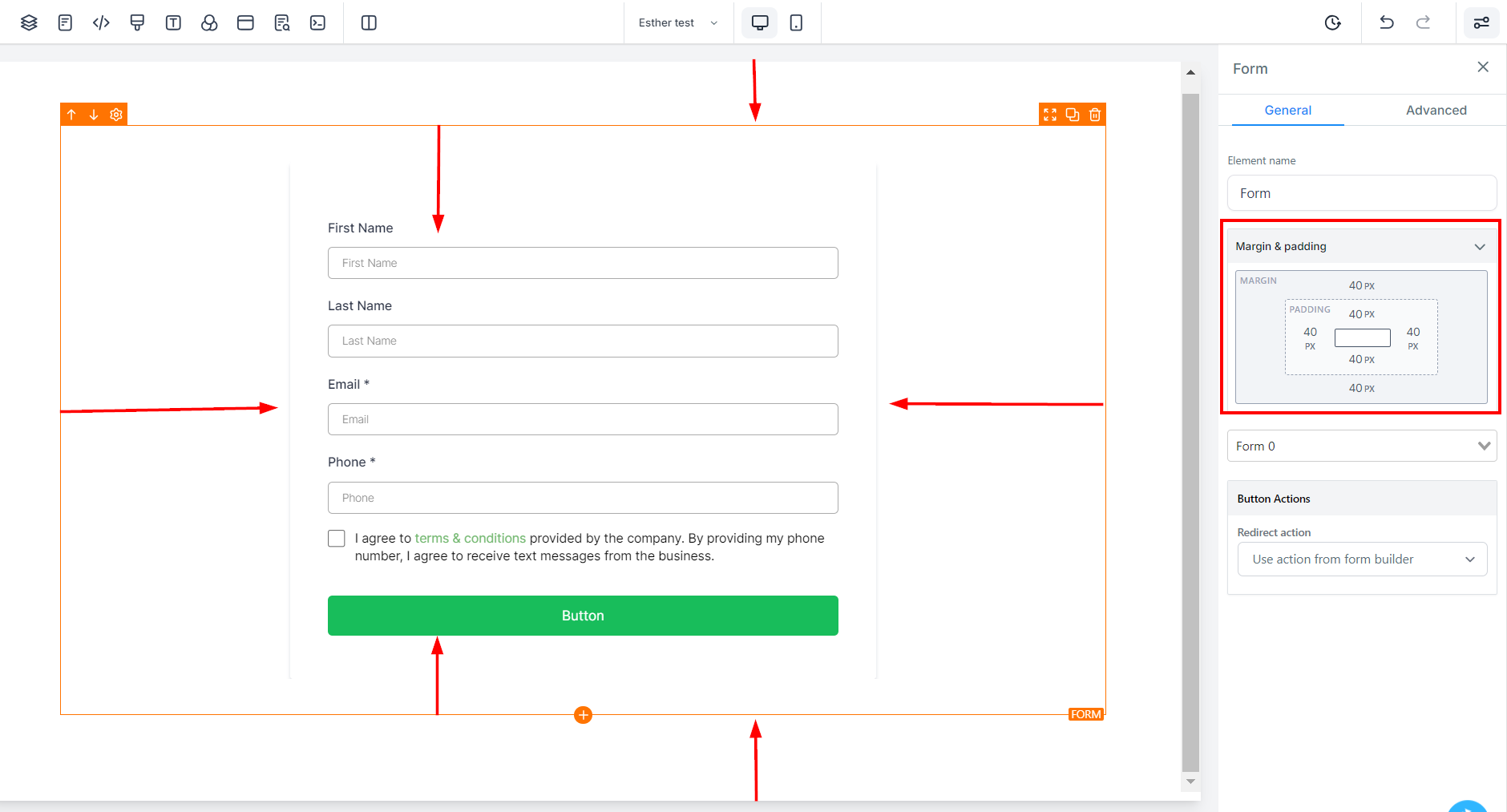Focus the Email input field
This screenshot has width=1507, height=812.
(x=583, y=419)
